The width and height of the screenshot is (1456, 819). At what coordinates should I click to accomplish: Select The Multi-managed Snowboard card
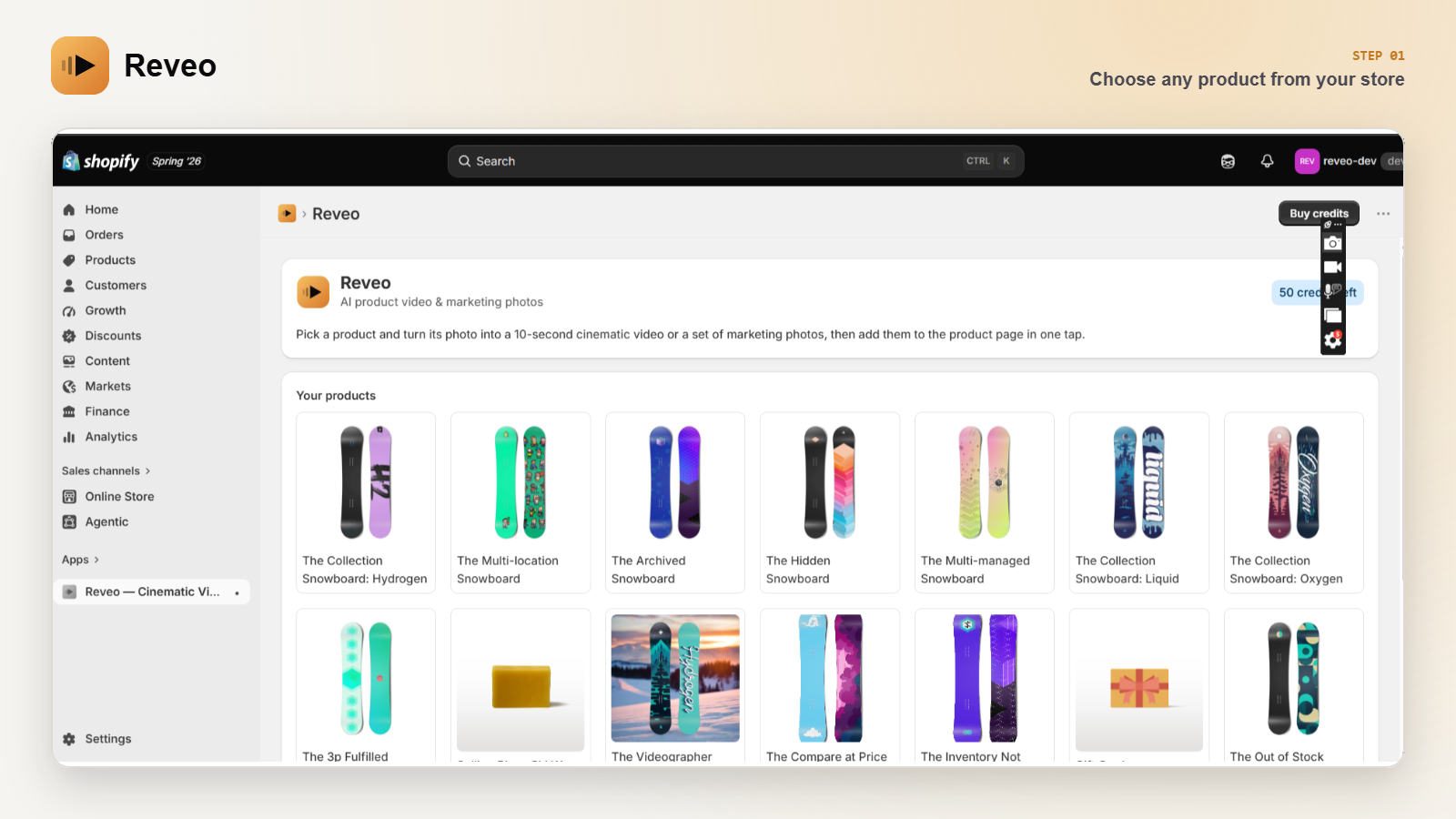[x=985, y=502]
